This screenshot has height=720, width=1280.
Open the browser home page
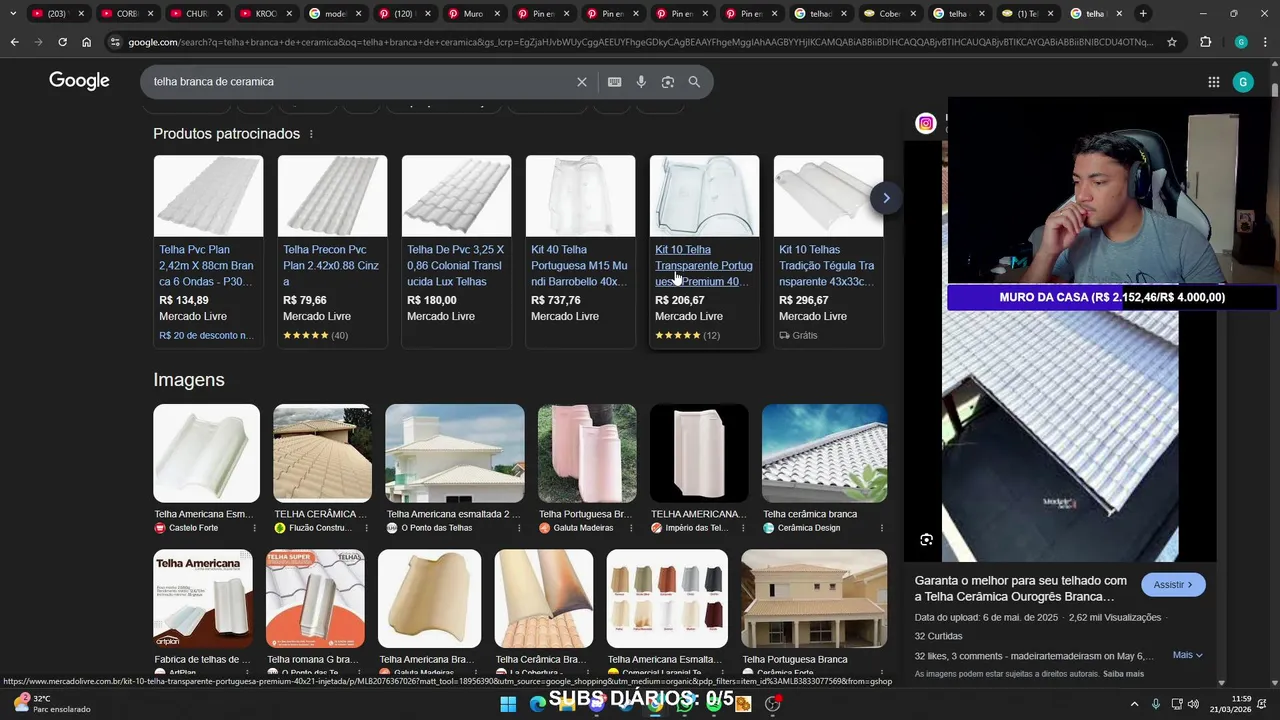coord(86,42)
